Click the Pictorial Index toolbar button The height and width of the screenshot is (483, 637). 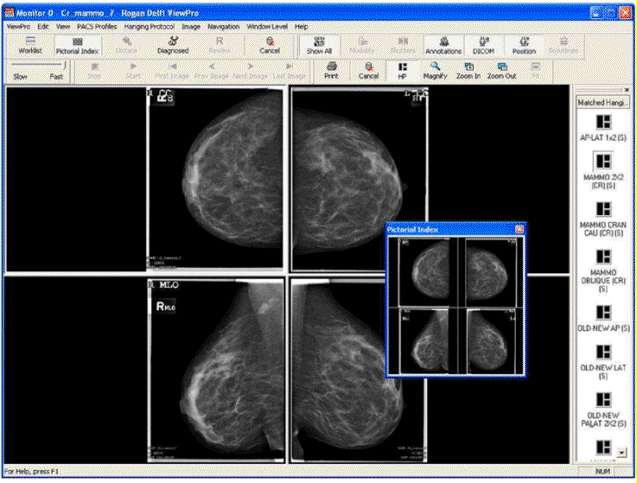[76, 43]
